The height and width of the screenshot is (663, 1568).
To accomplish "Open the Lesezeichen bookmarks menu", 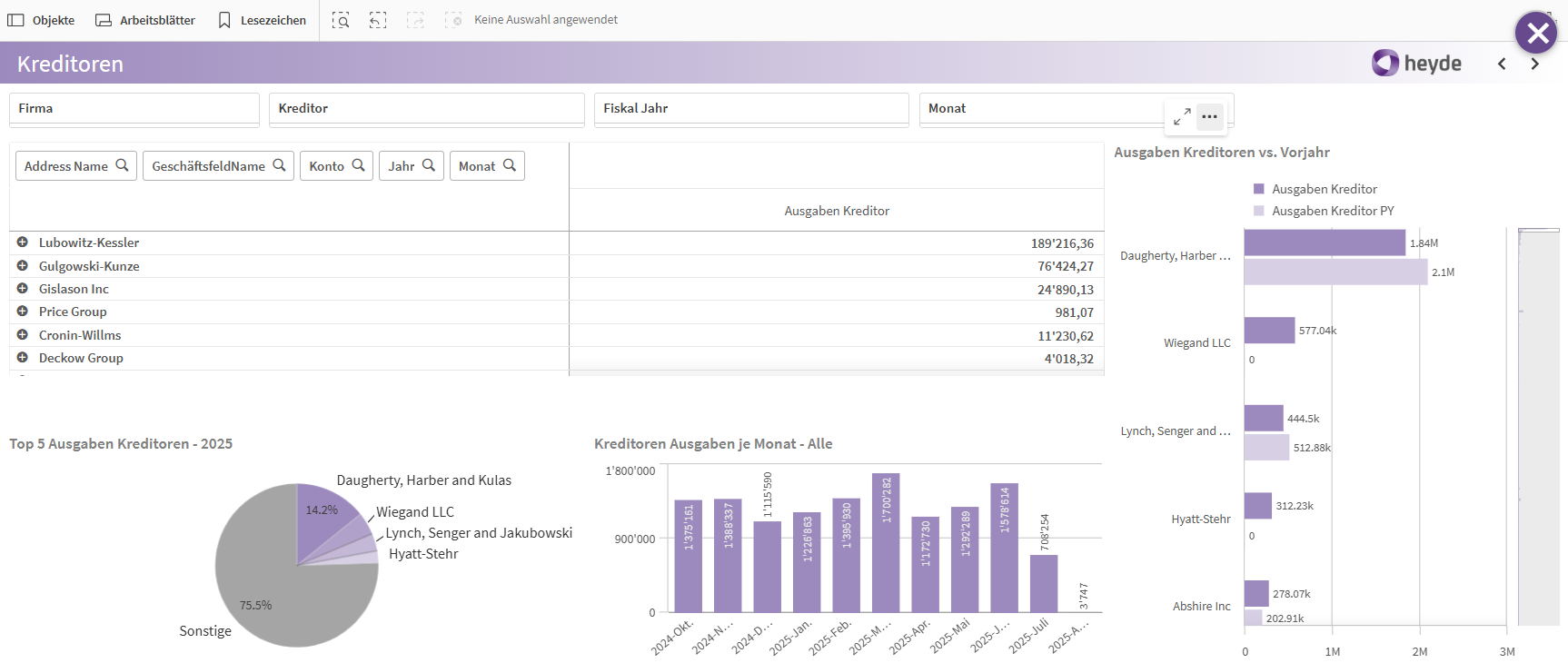I will [262, 20].
